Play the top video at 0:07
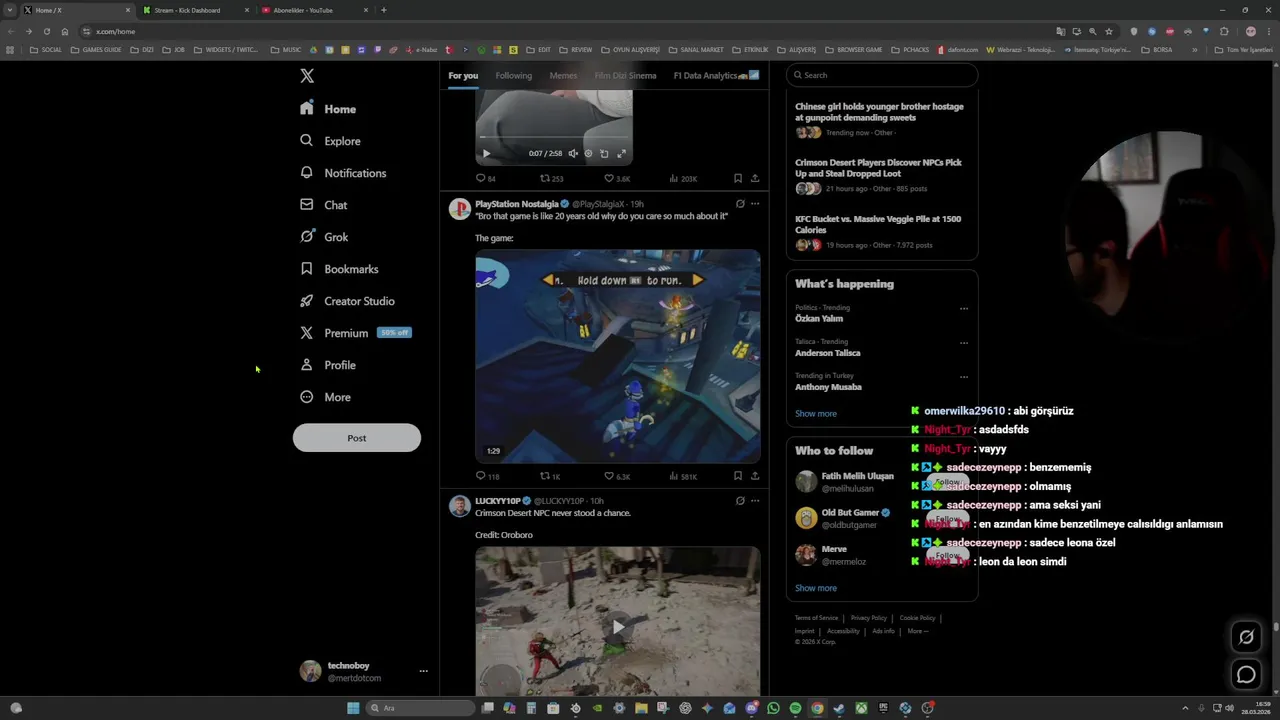1280x720 pixels. [486, 154]
